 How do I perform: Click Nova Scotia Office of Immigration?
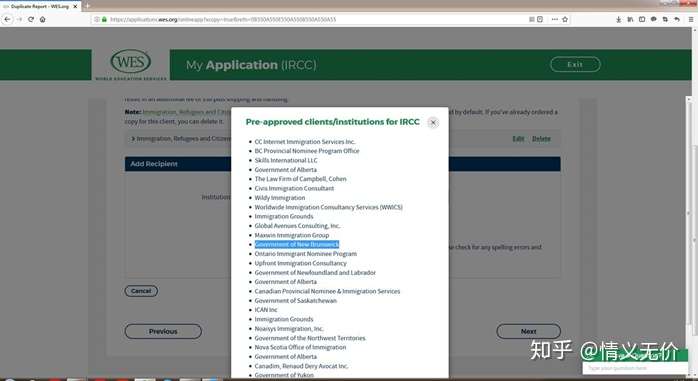300,347
